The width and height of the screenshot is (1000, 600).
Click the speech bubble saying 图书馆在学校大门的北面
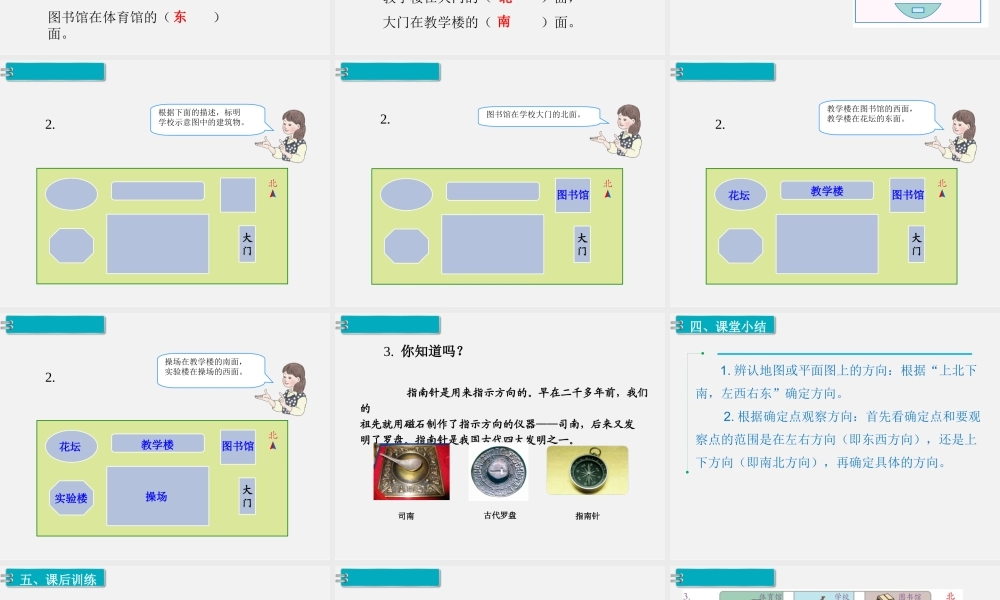click(x=540, y=116)
